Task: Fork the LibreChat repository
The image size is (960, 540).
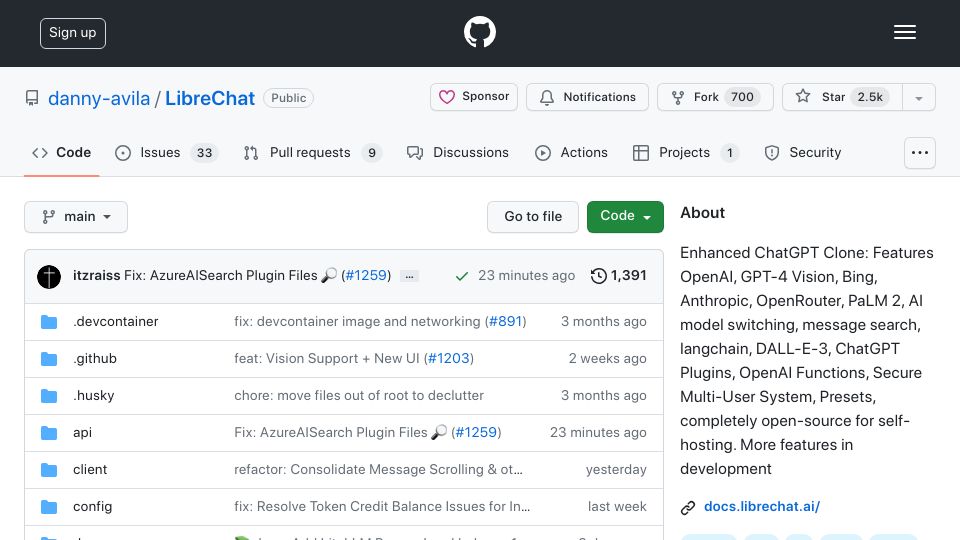Action: [x=715, y=97]
